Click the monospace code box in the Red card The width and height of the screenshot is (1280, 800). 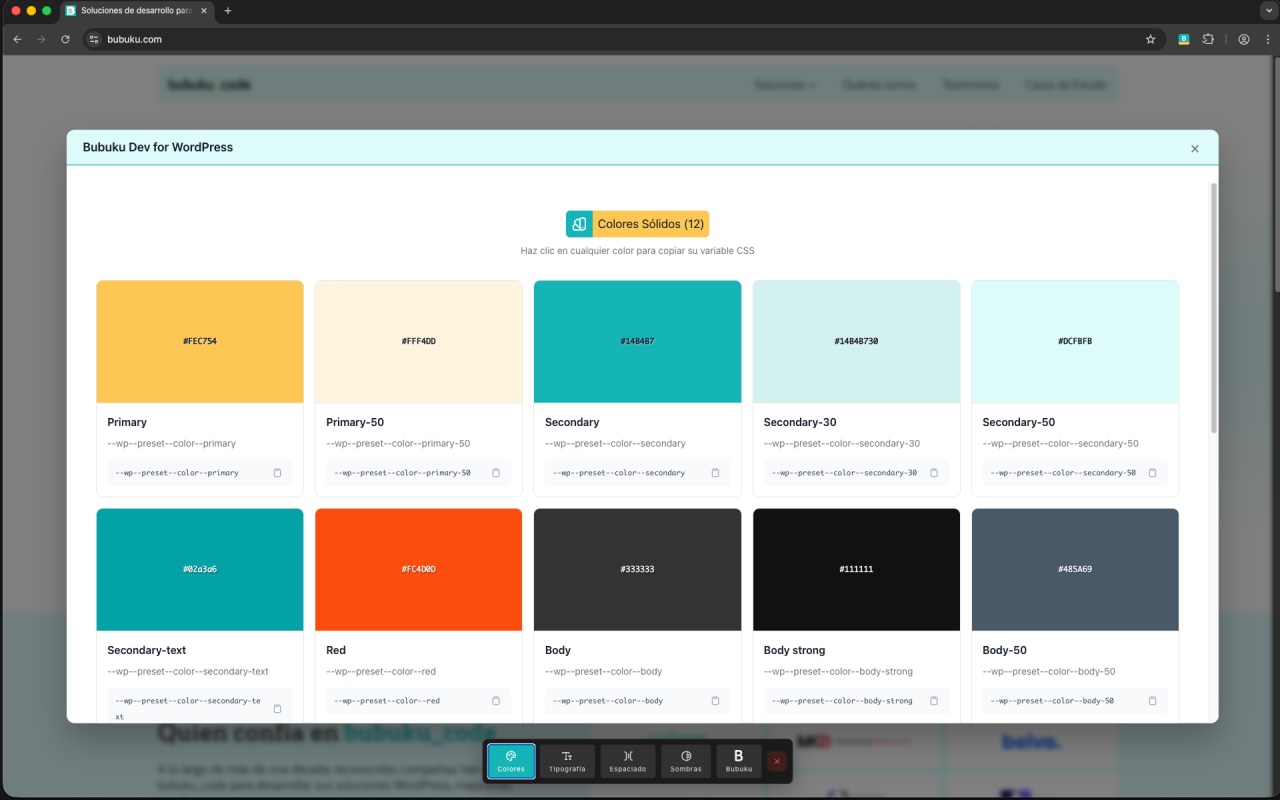(419, 701)
